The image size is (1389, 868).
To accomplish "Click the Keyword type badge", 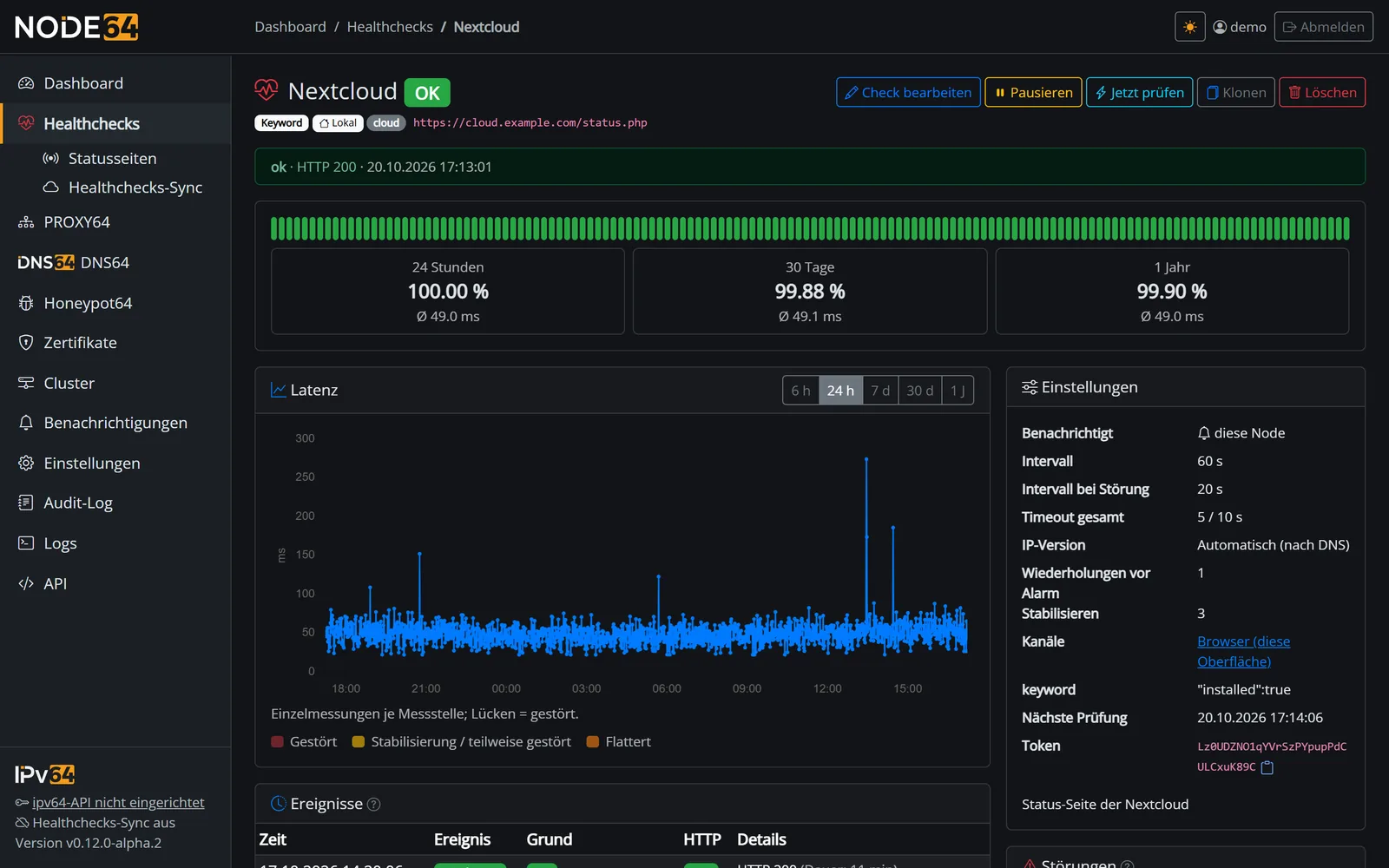I will click(281, 123).
